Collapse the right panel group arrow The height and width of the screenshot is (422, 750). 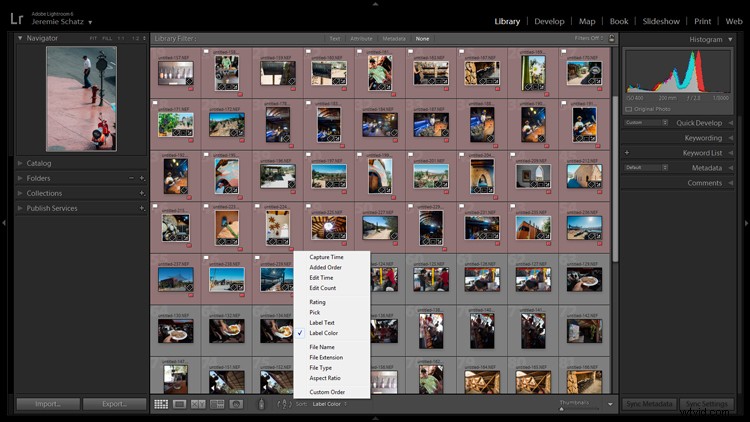click(746, 222)
